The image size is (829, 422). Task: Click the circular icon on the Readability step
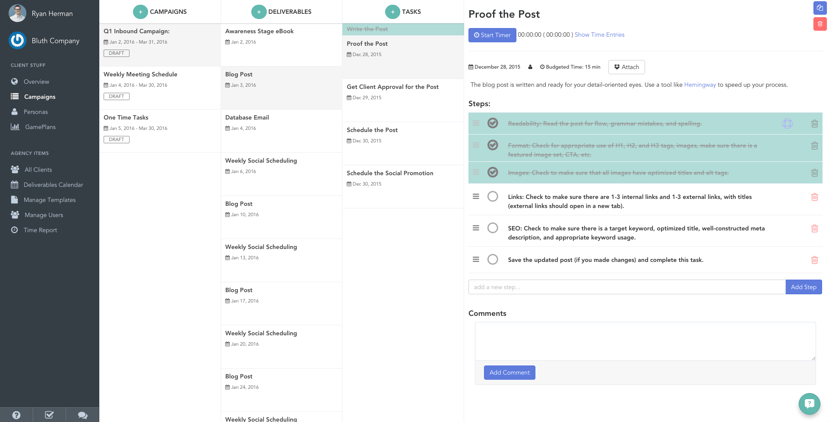tap(787, 124)
